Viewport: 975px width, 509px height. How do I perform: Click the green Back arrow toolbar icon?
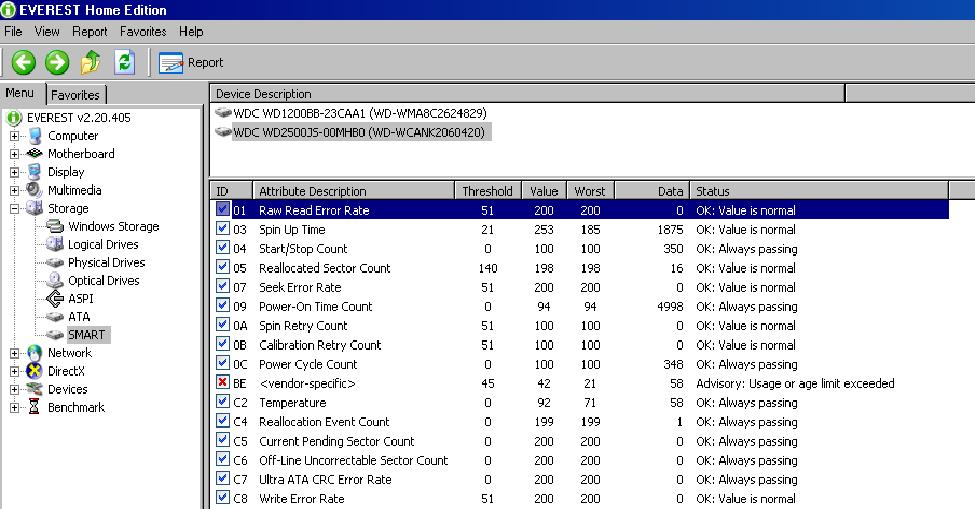(x=24, y=62)
